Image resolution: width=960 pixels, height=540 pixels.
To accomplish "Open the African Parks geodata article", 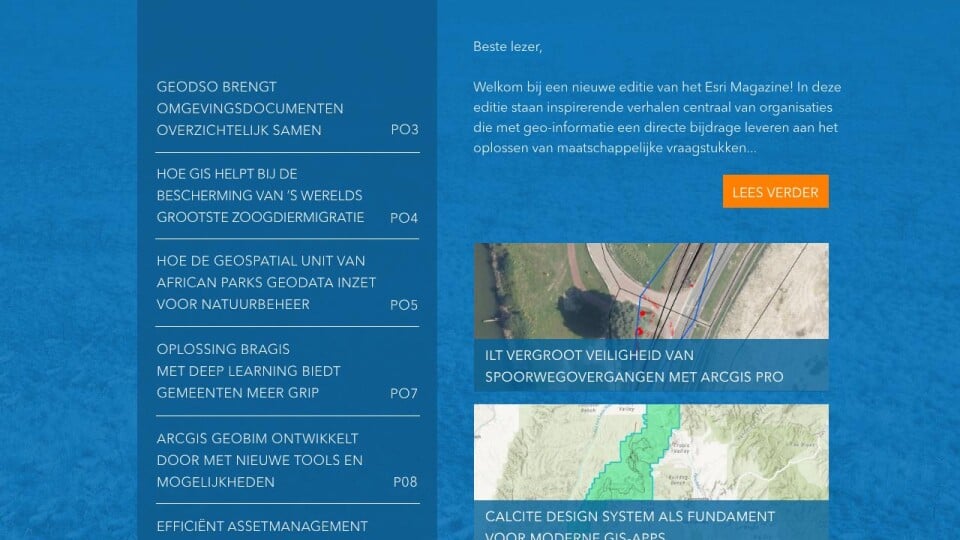I will point(266,282).
